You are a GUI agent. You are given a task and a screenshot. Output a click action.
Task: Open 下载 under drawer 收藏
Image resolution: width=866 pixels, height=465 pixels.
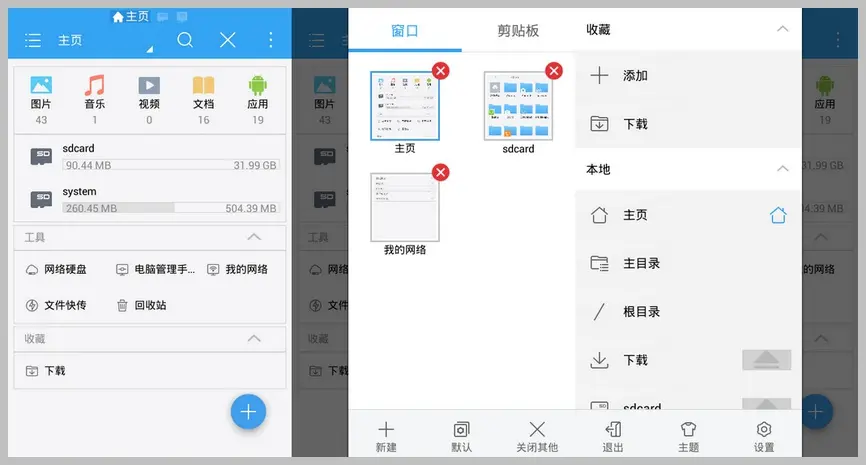click(688, 124)
